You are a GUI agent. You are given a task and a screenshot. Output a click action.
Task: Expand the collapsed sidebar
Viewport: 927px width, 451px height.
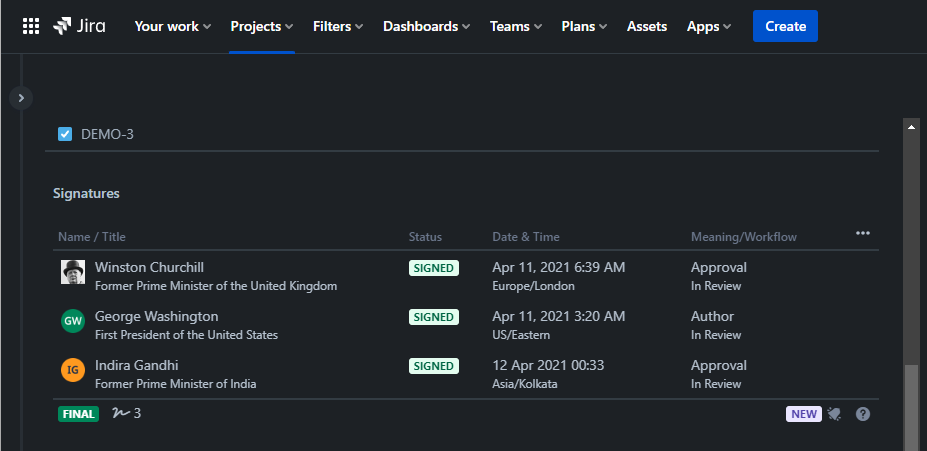[21, 98]
